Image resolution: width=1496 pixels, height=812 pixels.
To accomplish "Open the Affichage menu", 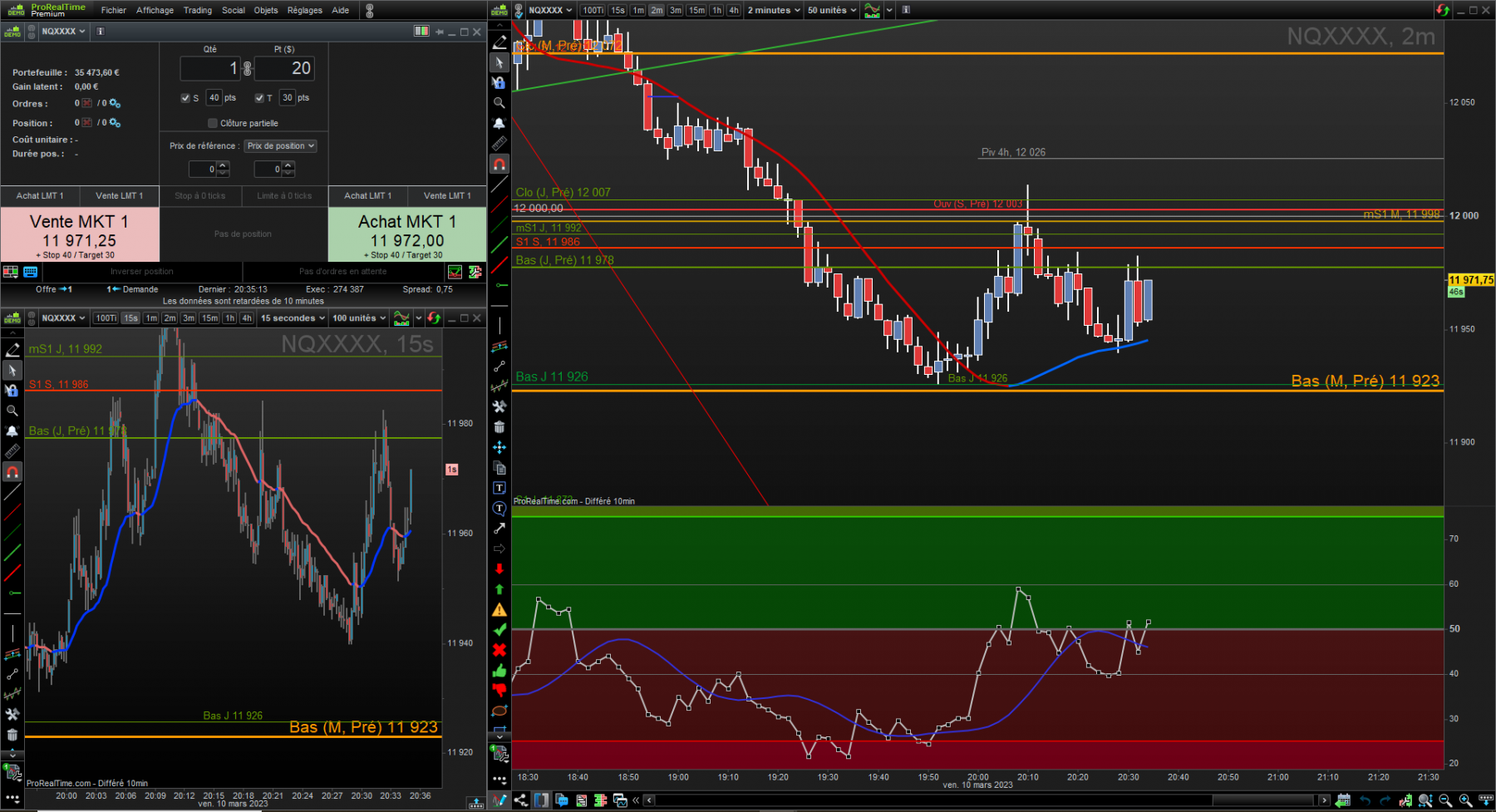I will point(155,10).
